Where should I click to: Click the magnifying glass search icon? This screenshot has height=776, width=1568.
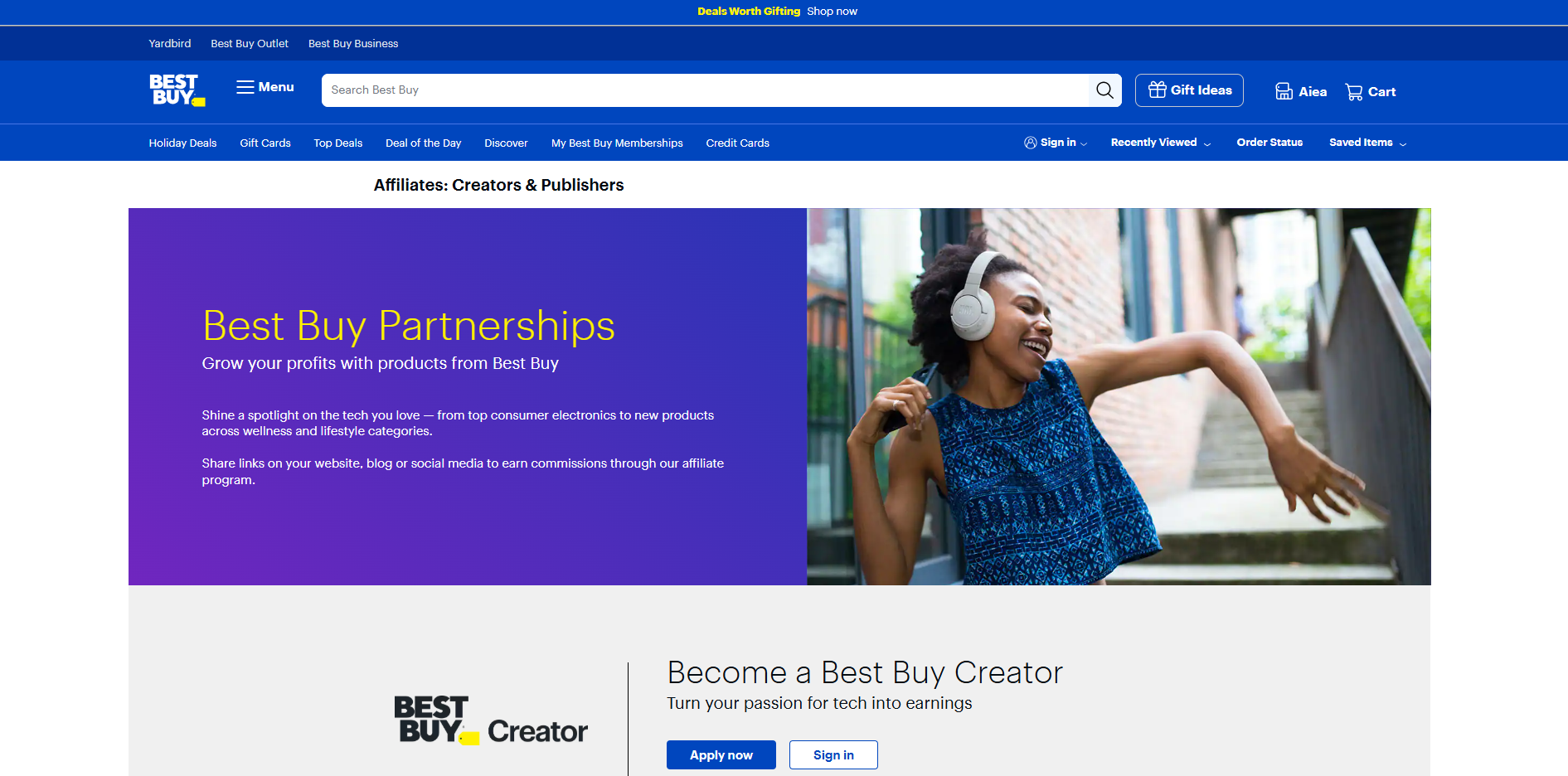(x=1104, y=90)
